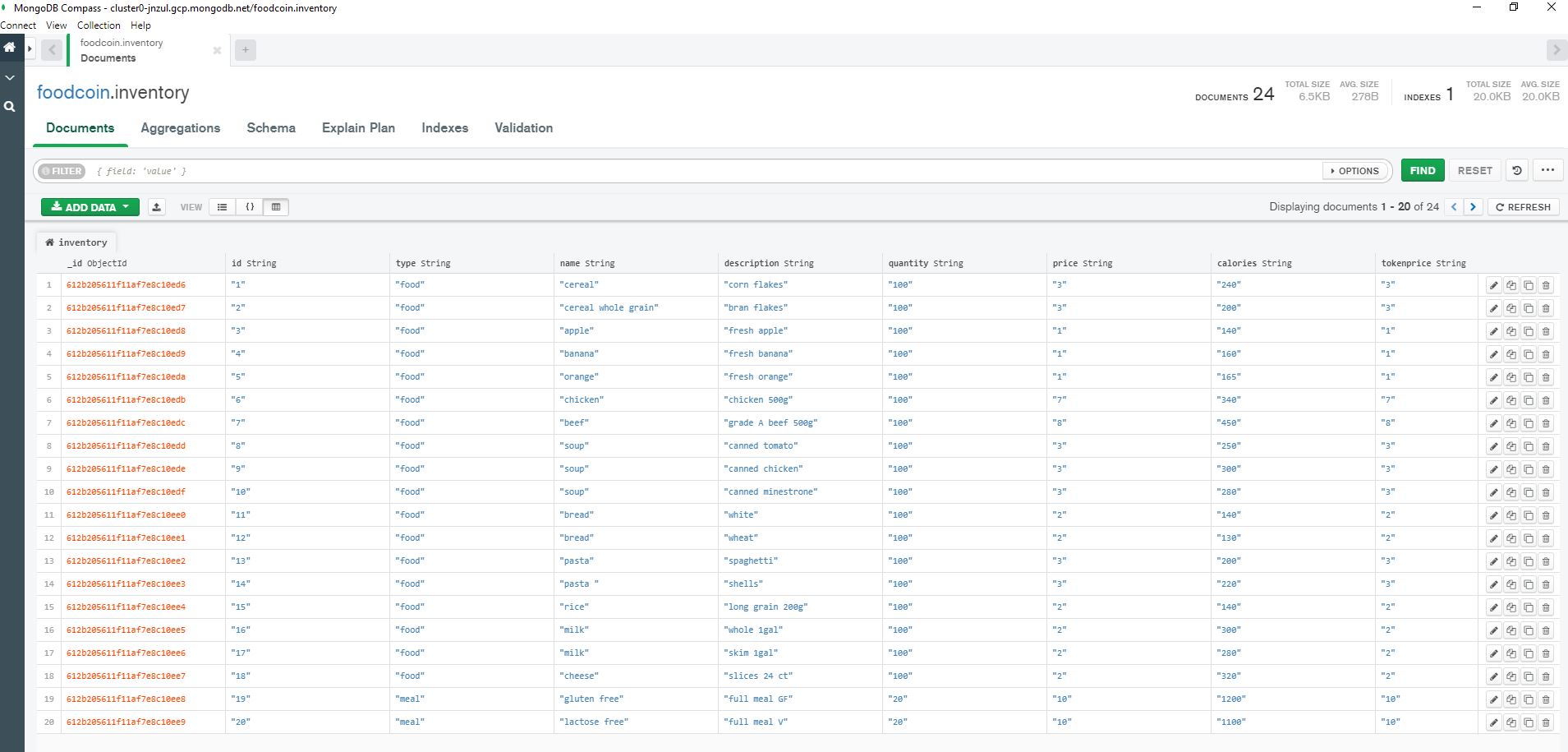The width and height of the screenshot is (1568, 752).
Task: Open the ADD DATA dropdown
Action: click(x=90, y=207)
